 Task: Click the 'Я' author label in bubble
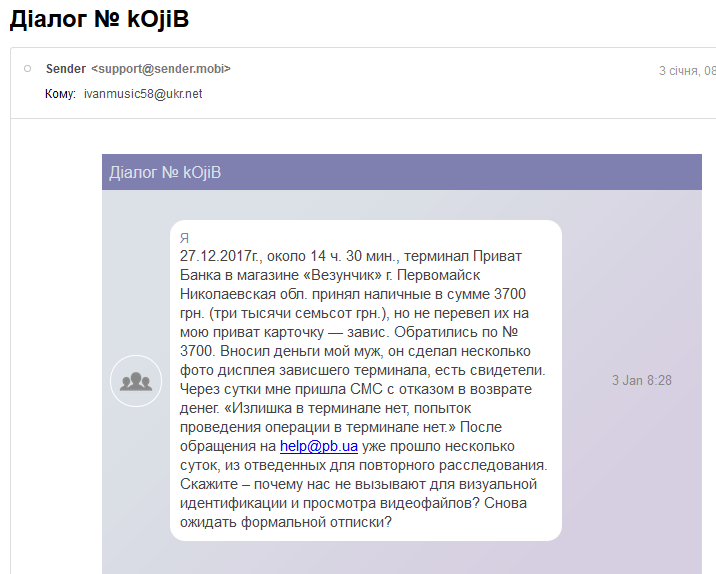184,239
